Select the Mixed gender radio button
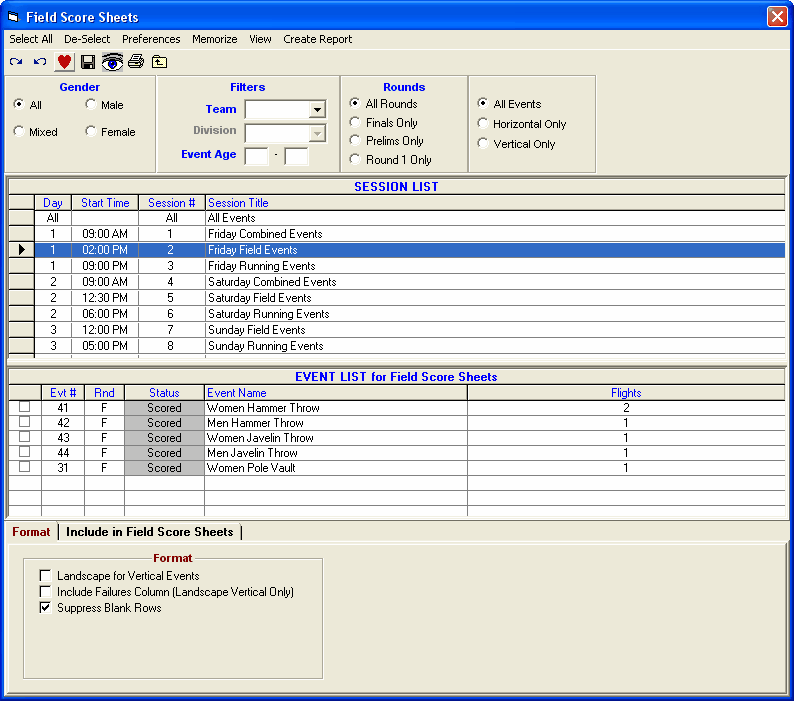This screenshot has height=701, width=794. coord(19,131)
